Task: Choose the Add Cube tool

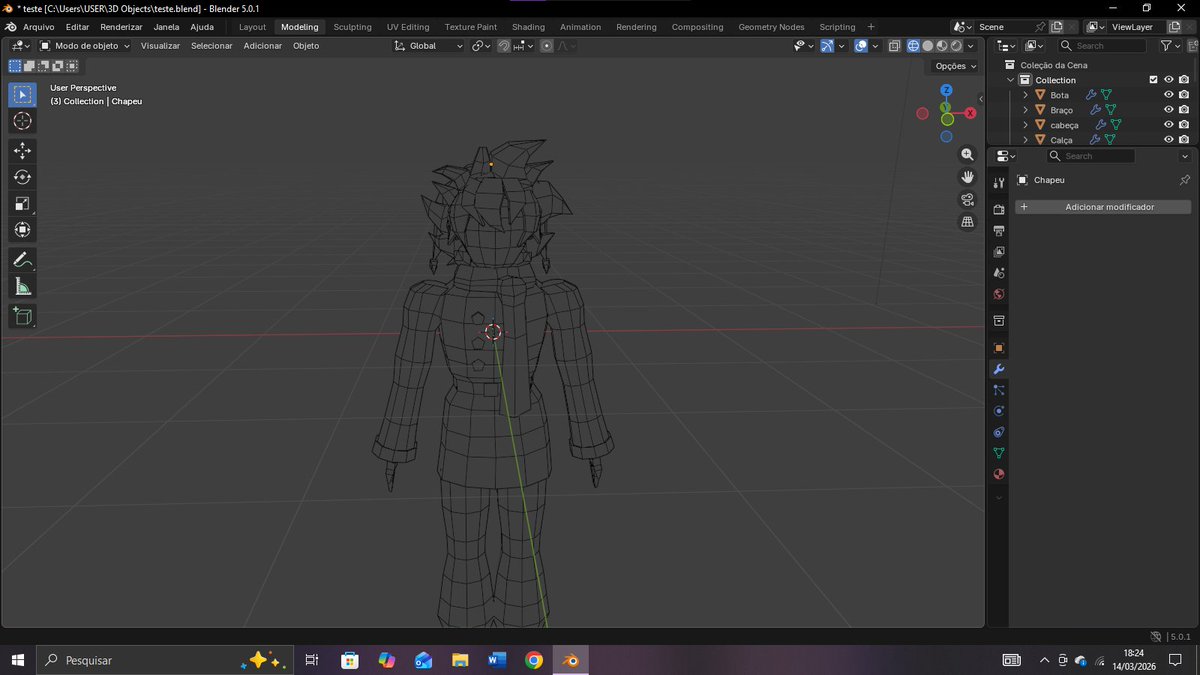Action: click(x=22, y=317)
